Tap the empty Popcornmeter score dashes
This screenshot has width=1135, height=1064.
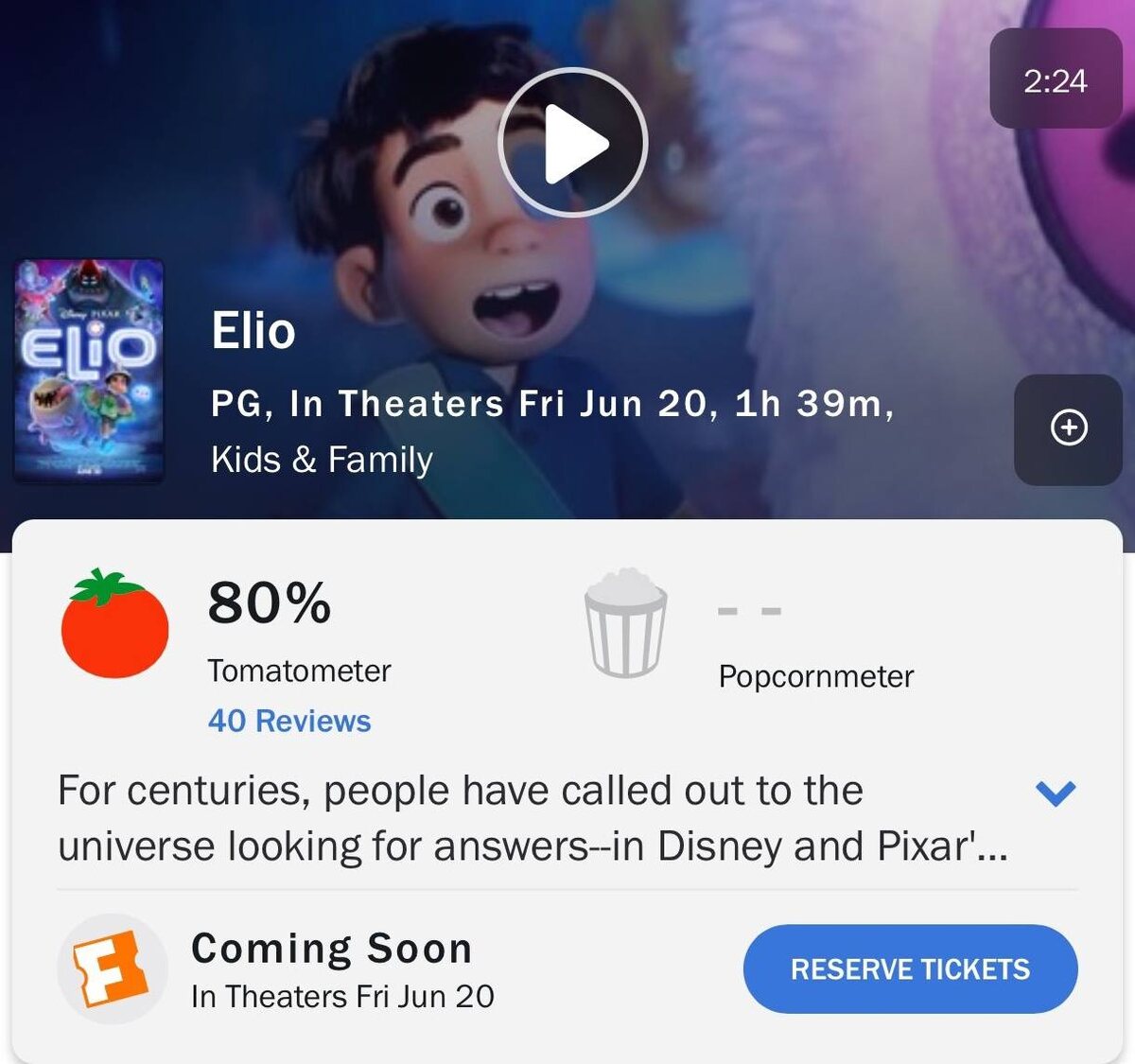[x=750, y=611]
